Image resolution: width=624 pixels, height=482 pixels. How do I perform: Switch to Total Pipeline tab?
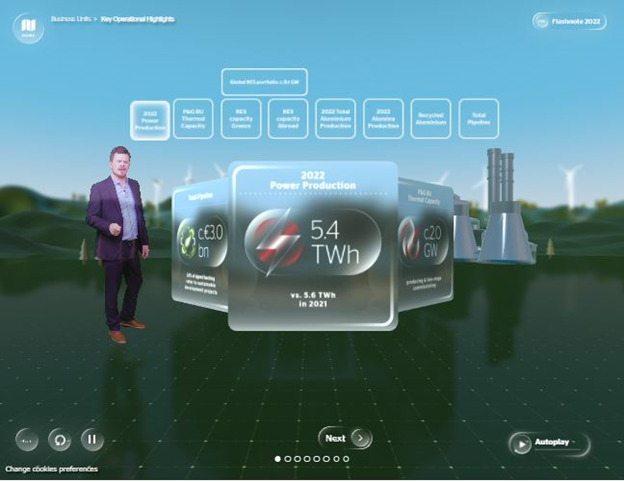coord(479,119)
